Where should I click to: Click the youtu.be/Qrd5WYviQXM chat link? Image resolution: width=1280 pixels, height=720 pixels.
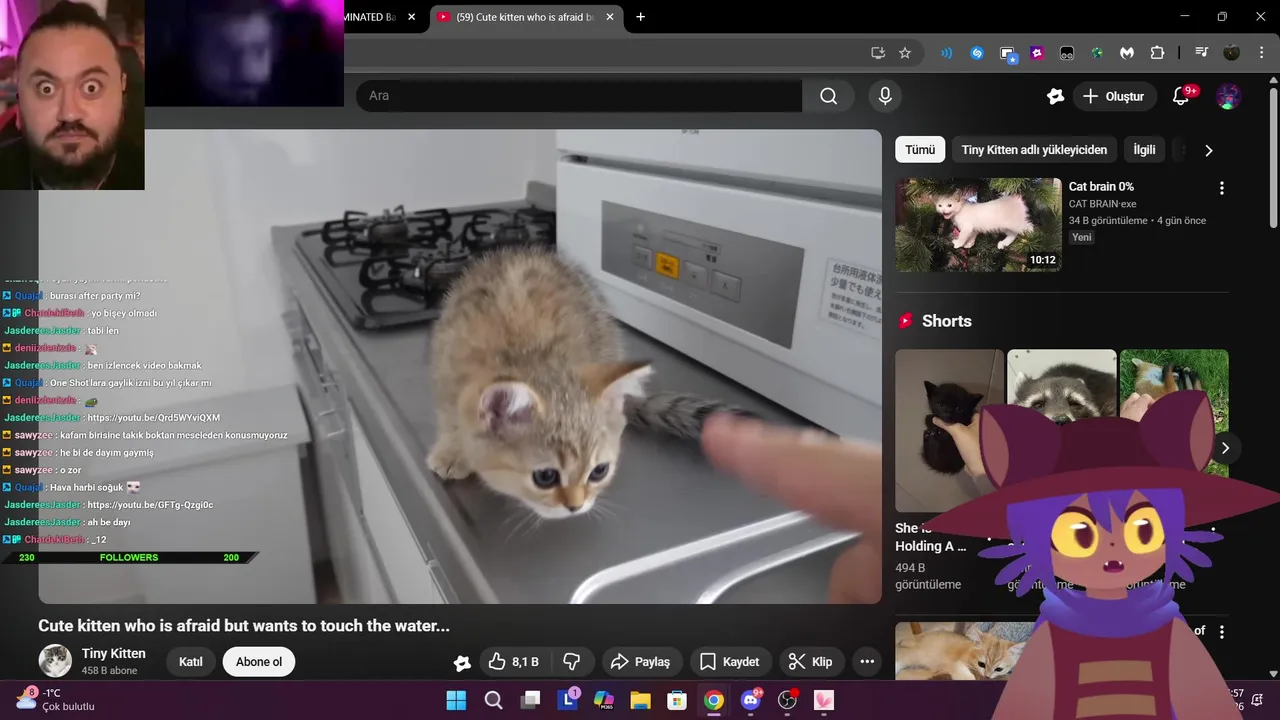[153, 417]
